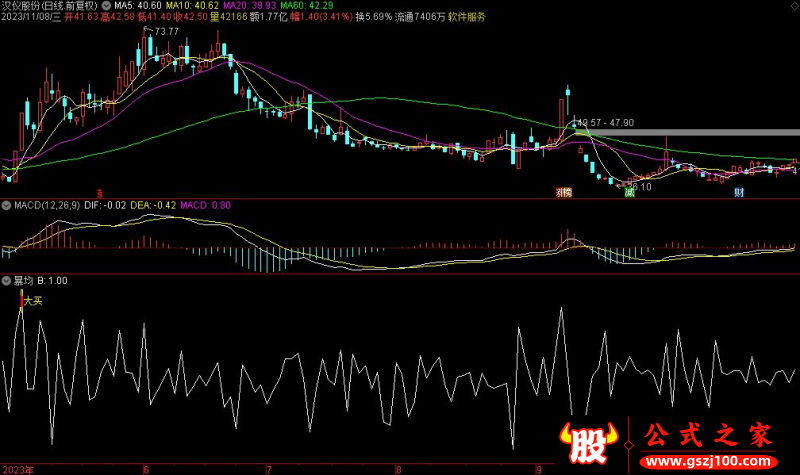Select the MA60: 42.29 label
This screenshot has height=475, width=800.
point(307,6)
